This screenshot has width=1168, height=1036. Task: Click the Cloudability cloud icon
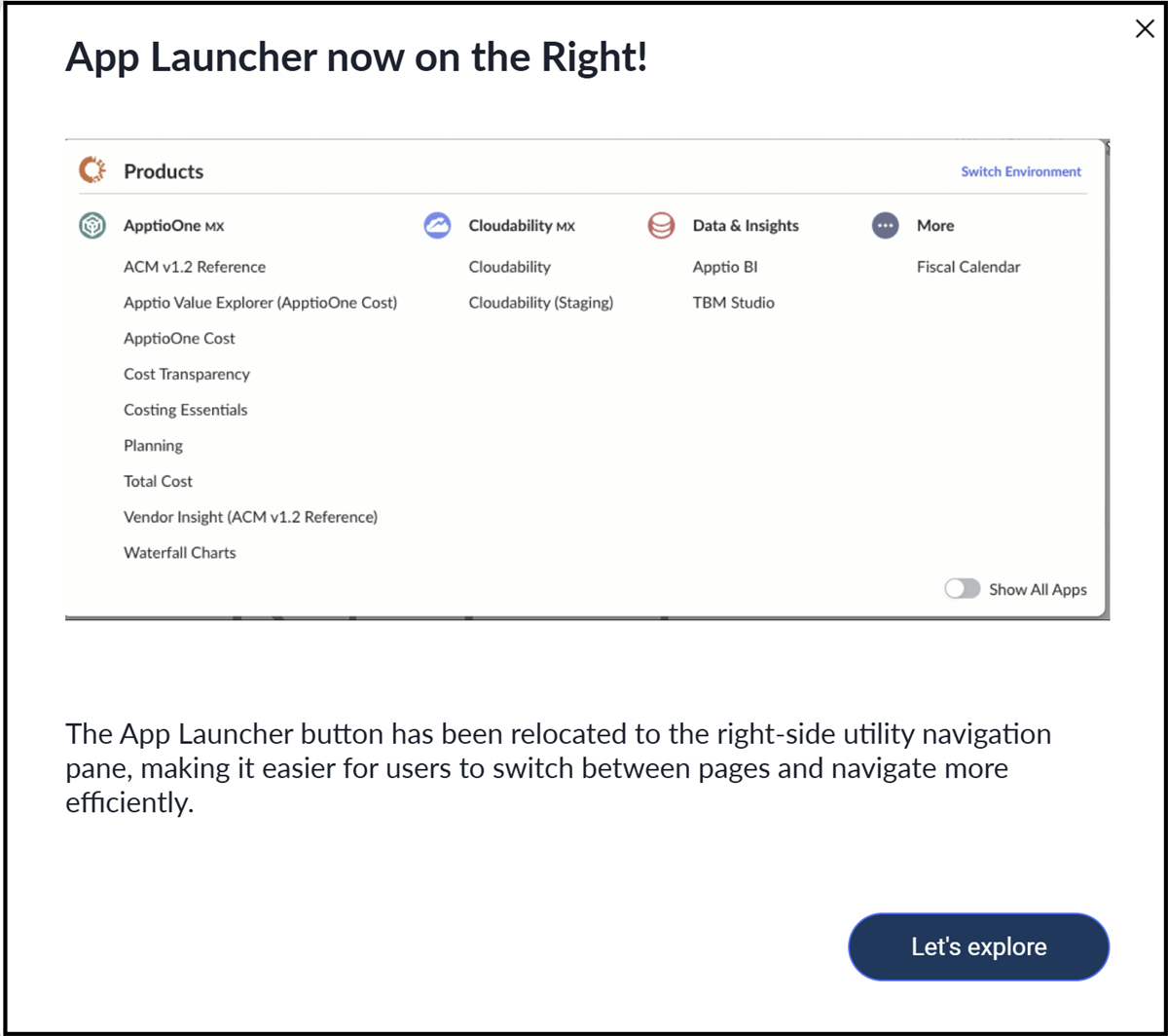437,226
